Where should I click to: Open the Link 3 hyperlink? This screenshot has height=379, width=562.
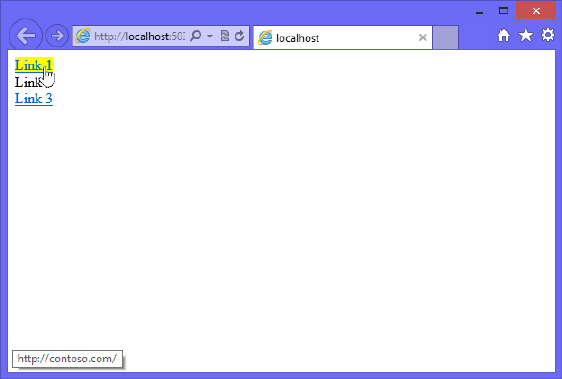click(34, 99)
